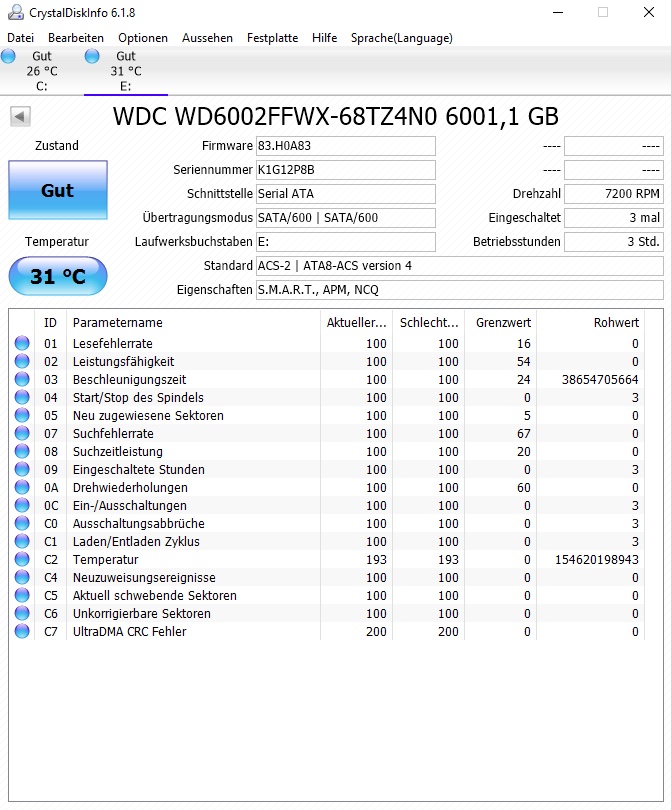Click status icon for Suchfehlerrate row
Image resolution: width=671 pixels, height=810 pixels.
coord(22,433)
